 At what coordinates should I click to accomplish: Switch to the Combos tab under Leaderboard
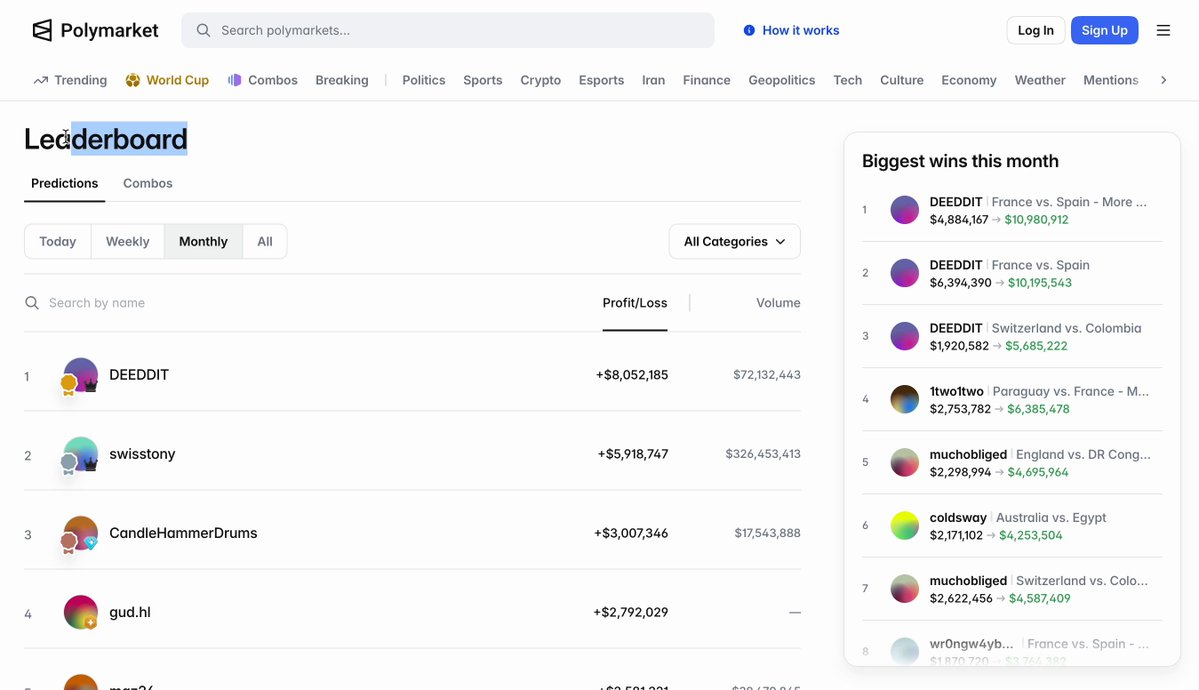[148, 184]
